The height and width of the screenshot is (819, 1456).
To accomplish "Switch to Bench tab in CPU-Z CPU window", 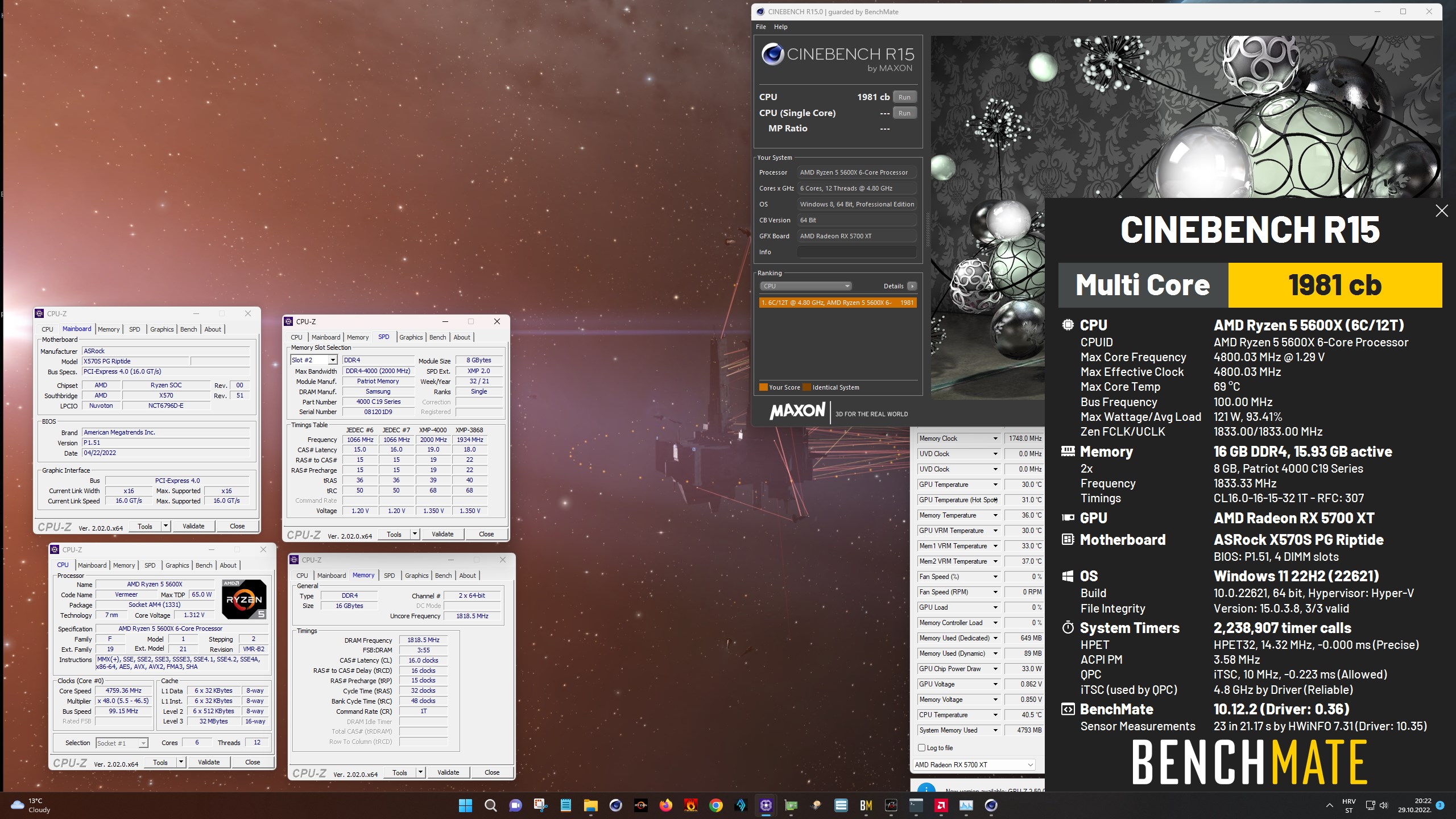I will 204,565.
